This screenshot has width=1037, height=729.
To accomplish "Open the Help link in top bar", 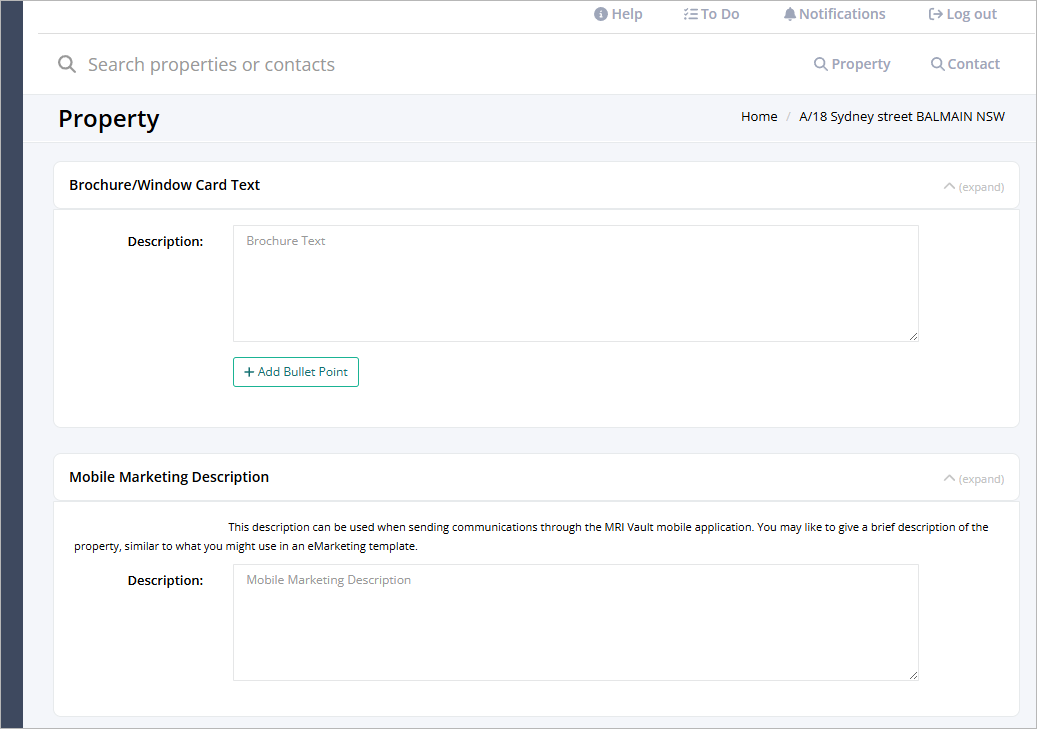I will pyautogui.click(x=618, y=14).
